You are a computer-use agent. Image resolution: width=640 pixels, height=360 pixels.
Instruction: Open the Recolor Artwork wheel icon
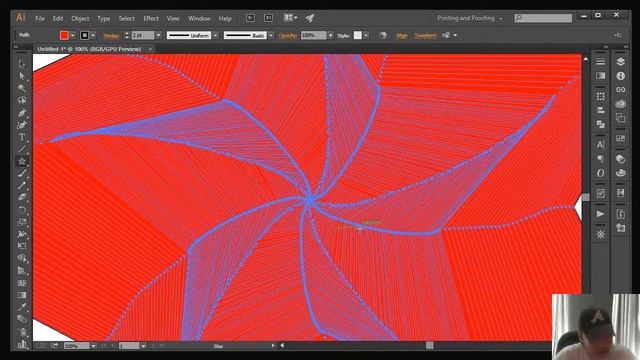coord(383,36)
